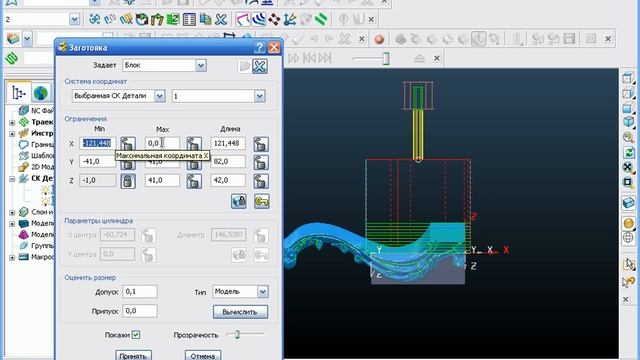Select the blue shaded cube view icon
The width and height of the screenshot is (640, 360).
[628, 122]
